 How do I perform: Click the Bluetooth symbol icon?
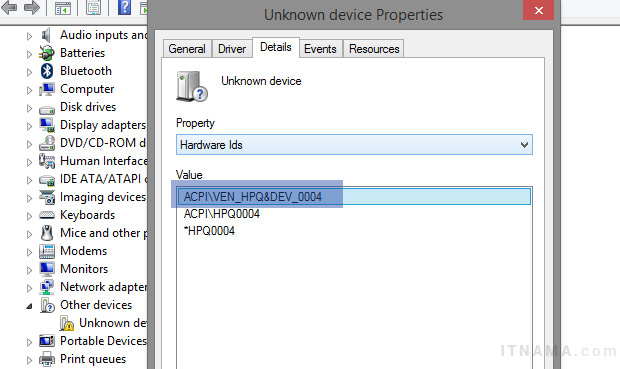47,71
